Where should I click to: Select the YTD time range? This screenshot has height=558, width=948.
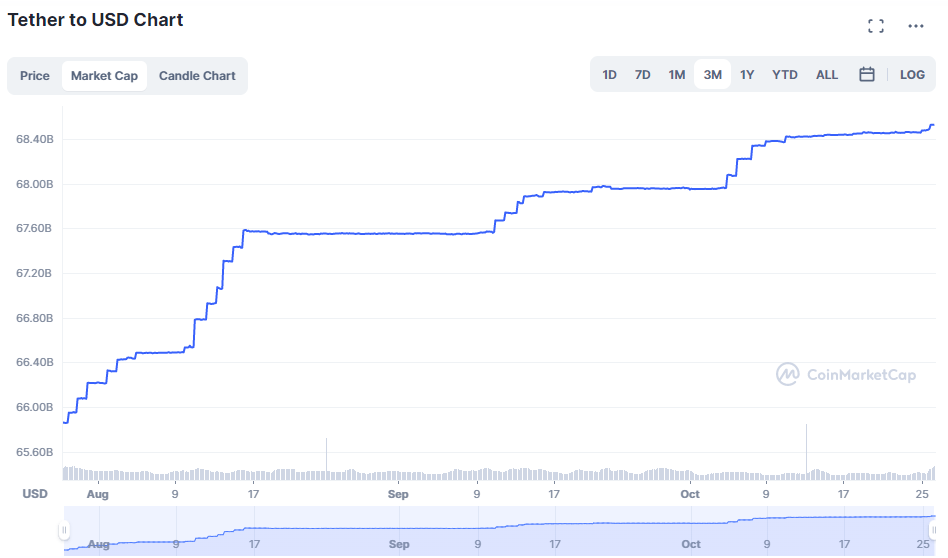click(785, 75)
